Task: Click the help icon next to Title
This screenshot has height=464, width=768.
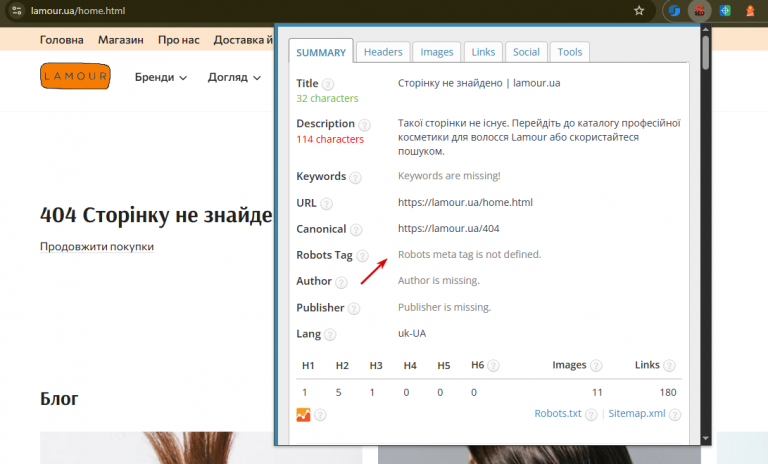Action: (328, 84)
